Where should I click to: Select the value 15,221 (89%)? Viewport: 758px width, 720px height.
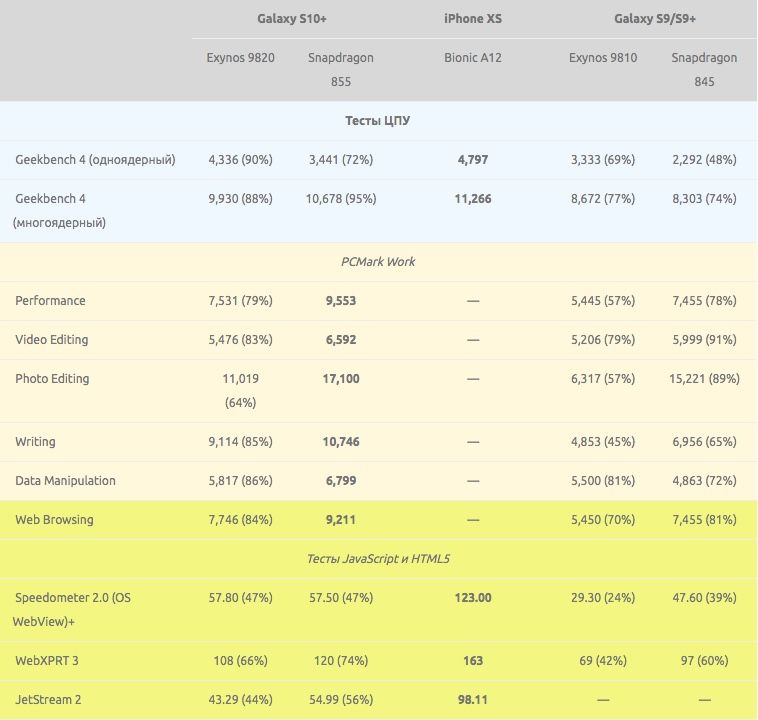[x=704, y=379]
